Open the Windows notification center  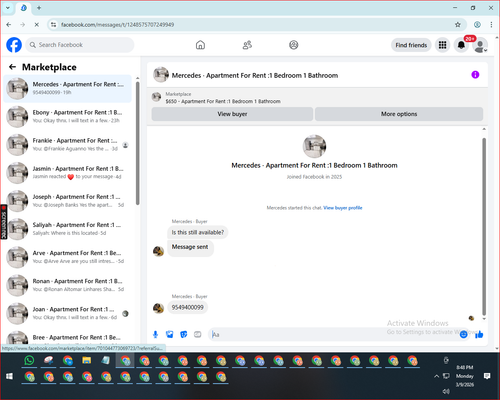tap(487, 376)
